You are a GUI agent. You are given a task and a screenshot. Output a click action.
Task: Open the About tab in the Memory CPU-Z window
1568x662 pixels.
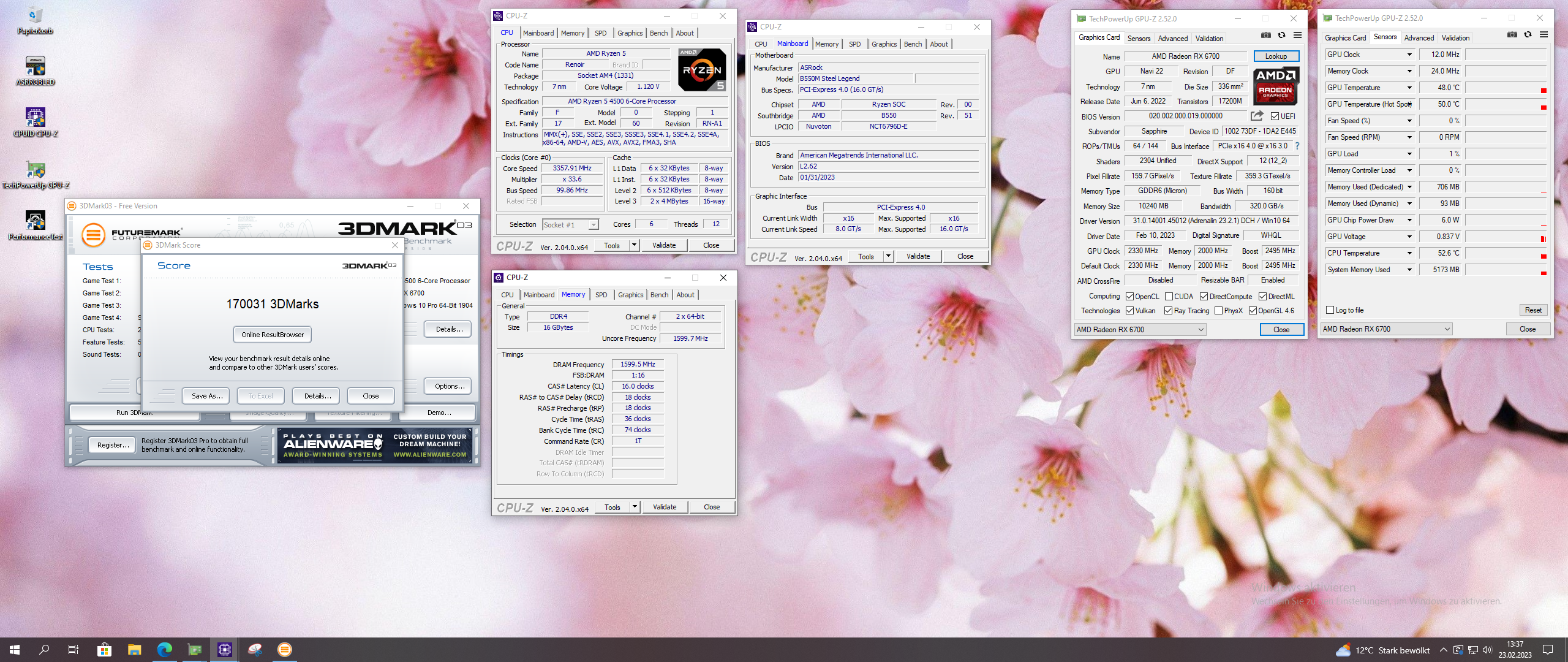pos(685,295)
